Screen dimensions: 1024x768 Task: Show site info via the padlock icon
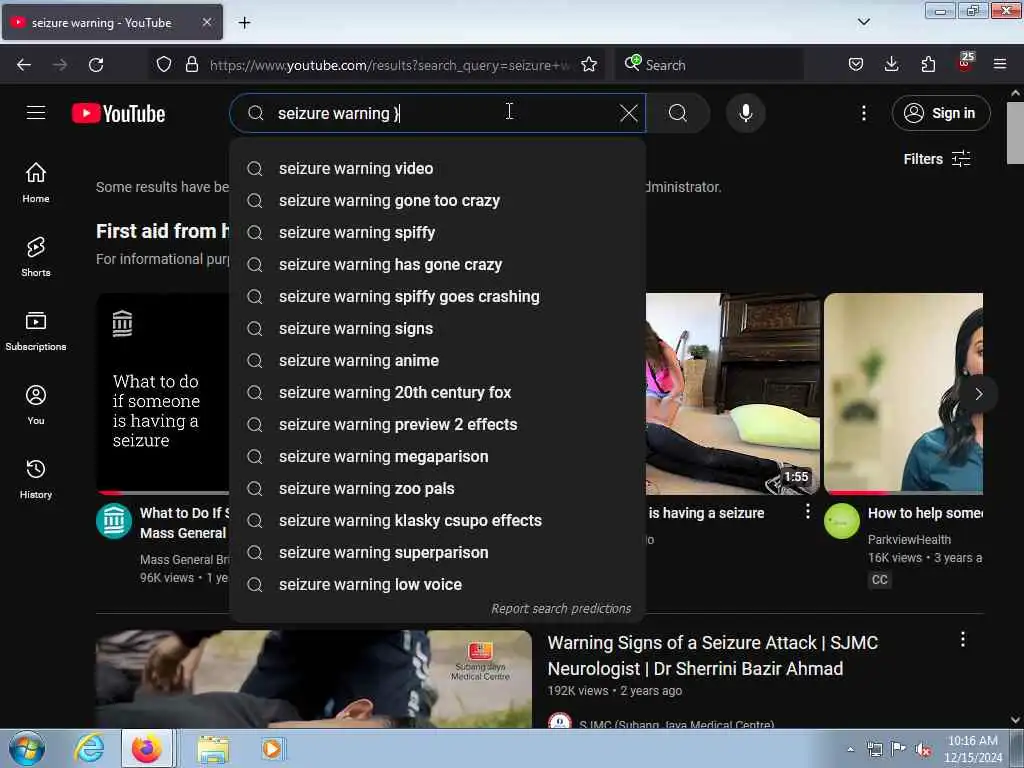click(x=191, y=65)
